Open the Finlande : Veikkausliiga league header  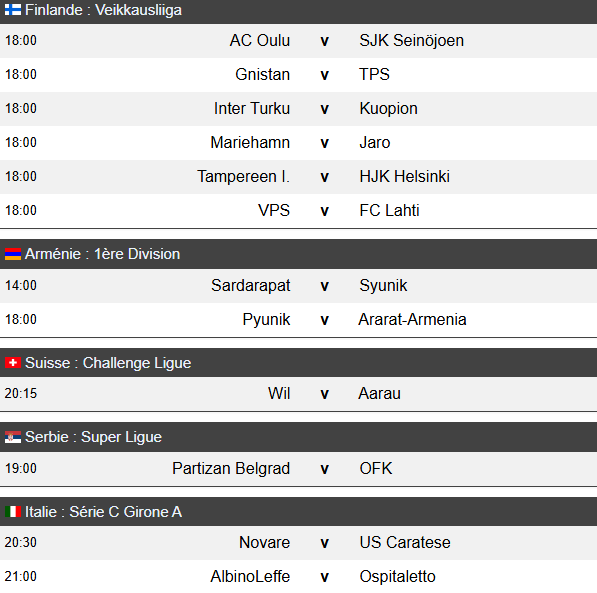coord(298,11)
